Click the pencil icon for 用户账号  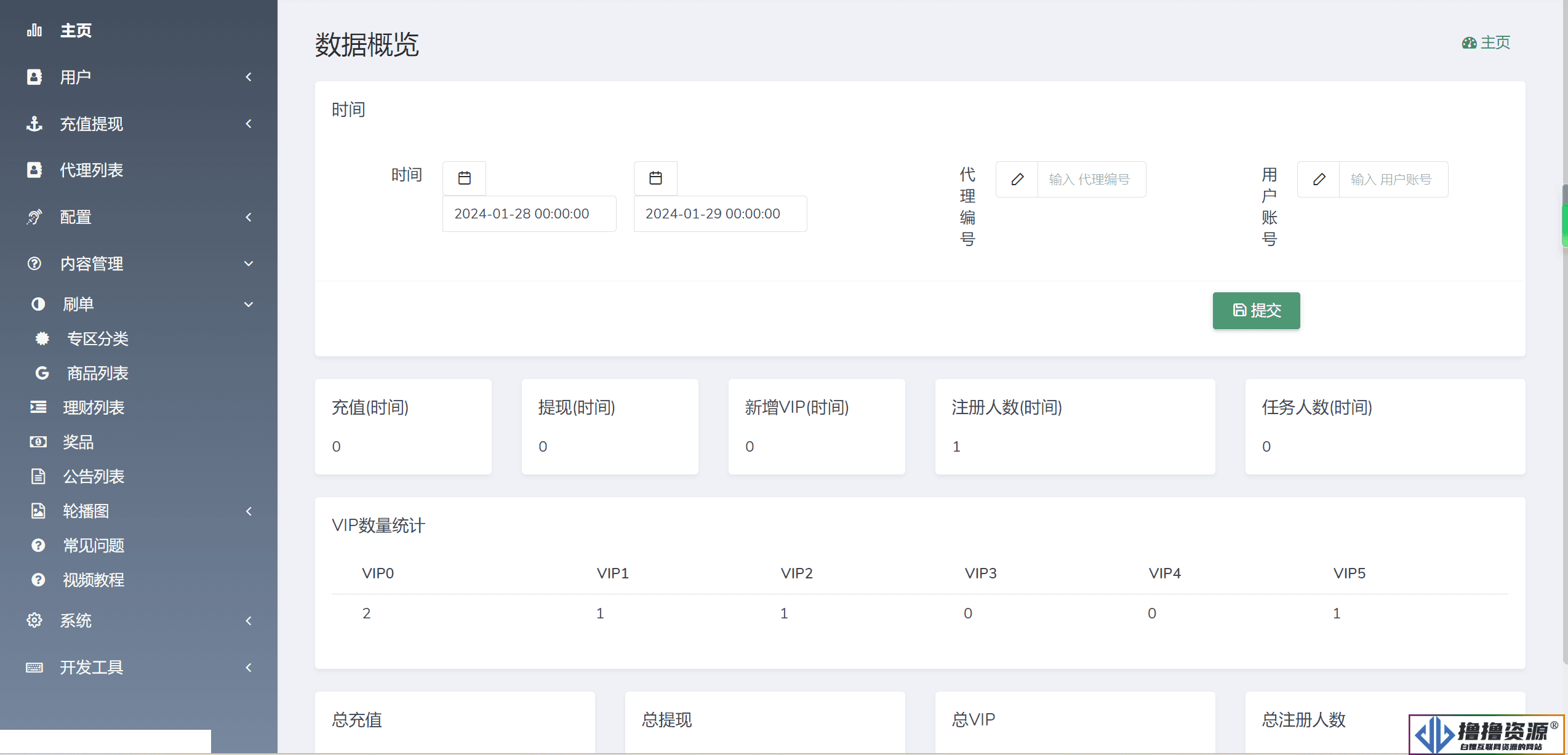(x=1319, y=179)
